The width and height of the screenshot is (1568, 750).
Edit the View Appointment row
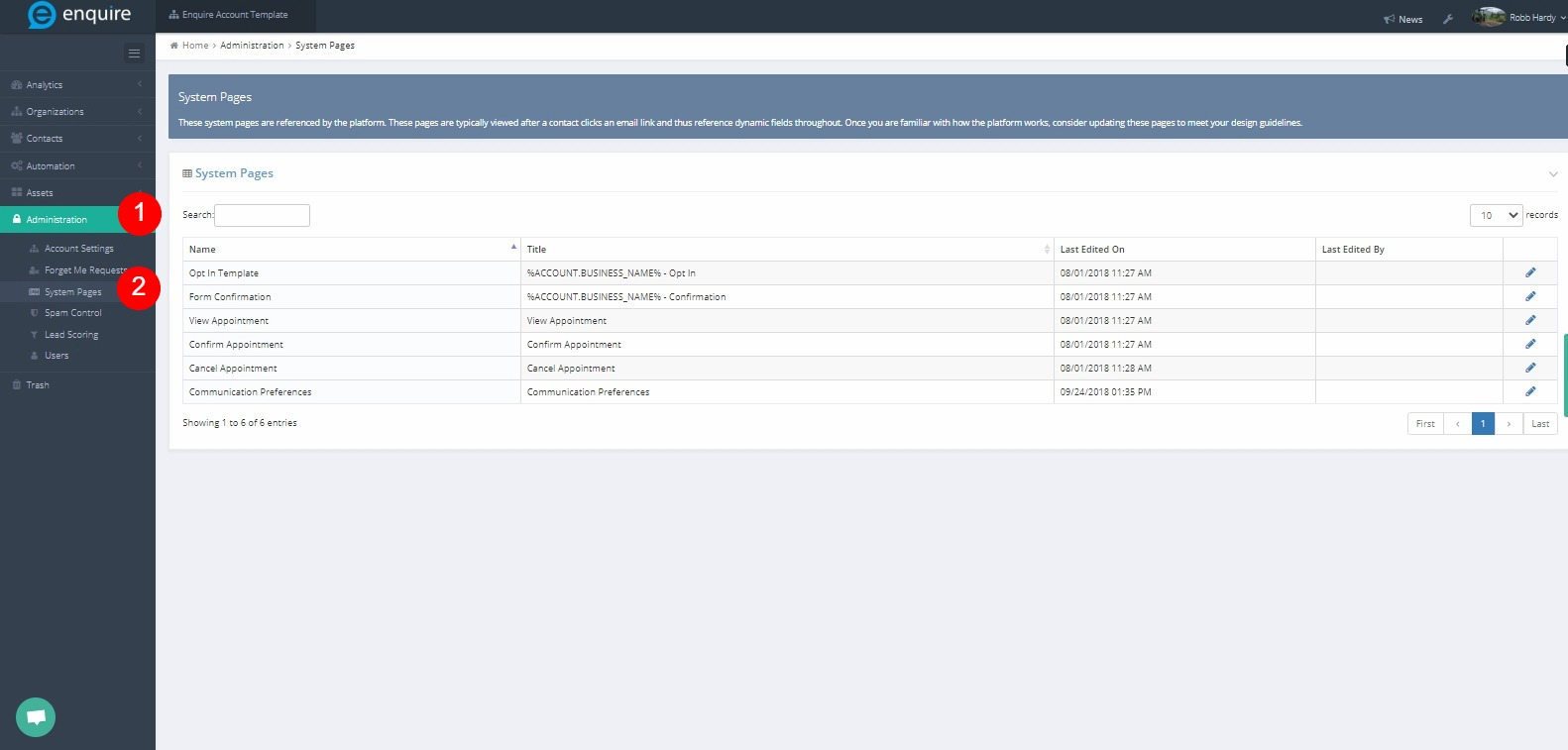coord(1530,320)
